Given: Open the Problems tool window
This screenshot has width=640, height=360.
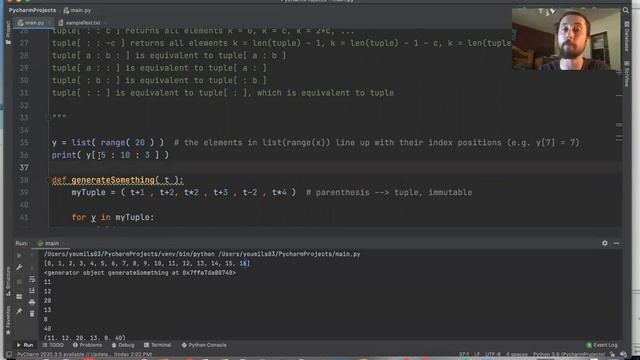Looking at the screenshot, I should [87, 345].
